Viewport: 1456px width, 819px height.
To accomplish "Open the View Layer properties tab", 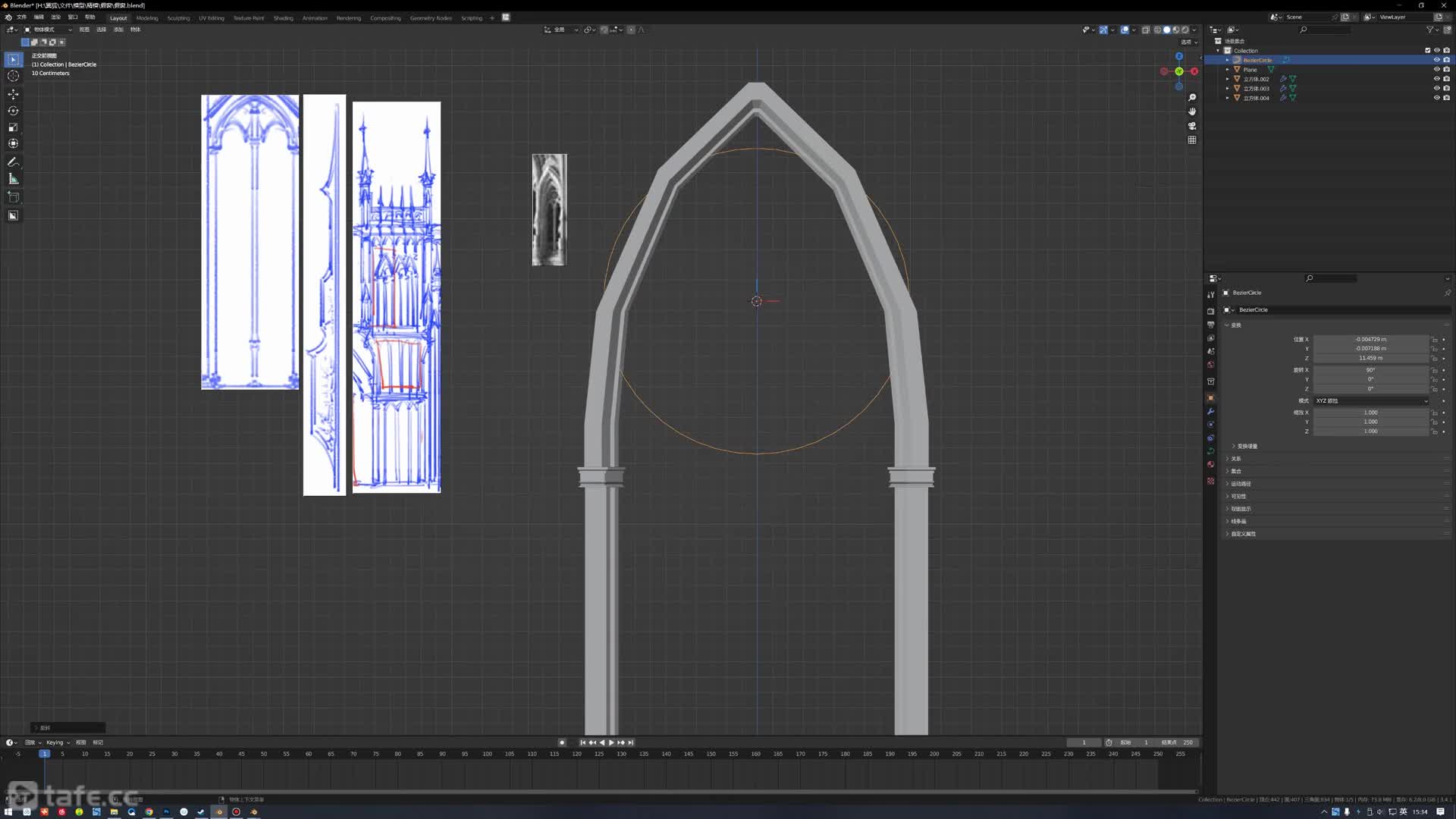I will point(1210,338).
